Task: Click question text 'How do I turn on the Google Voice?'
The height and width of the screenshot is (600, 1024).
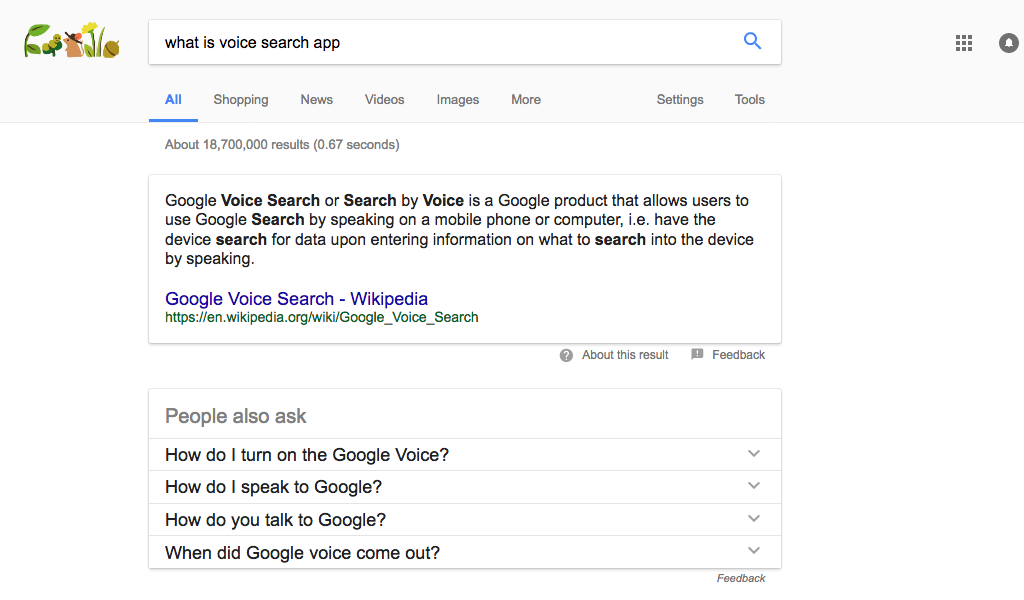Action: pos(307,455)
